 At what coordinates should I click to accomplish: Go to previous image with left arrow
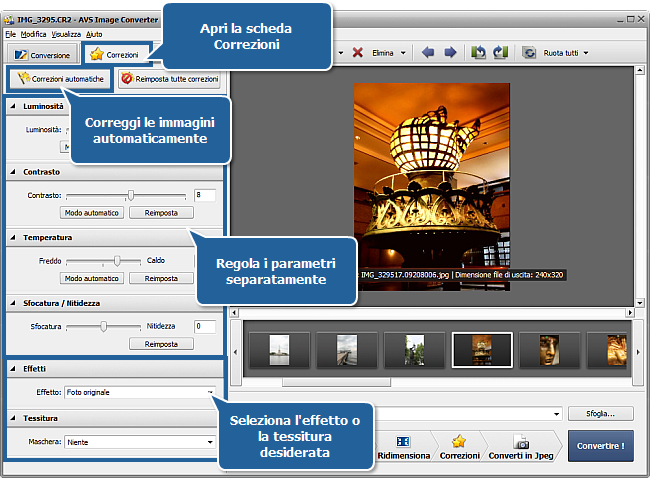pos(428,52)
